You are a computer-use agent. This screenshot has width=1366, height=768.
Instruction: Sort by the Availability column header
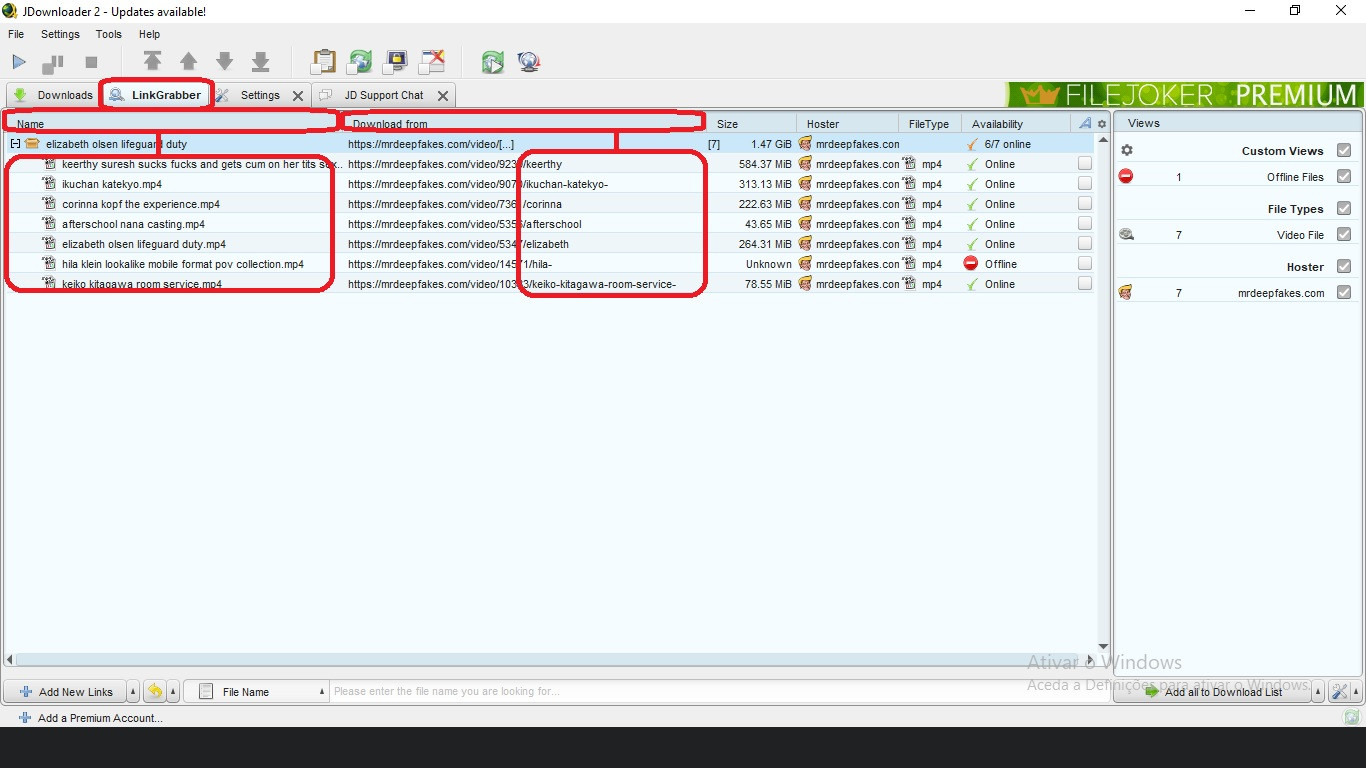(x=1016, y=124)
